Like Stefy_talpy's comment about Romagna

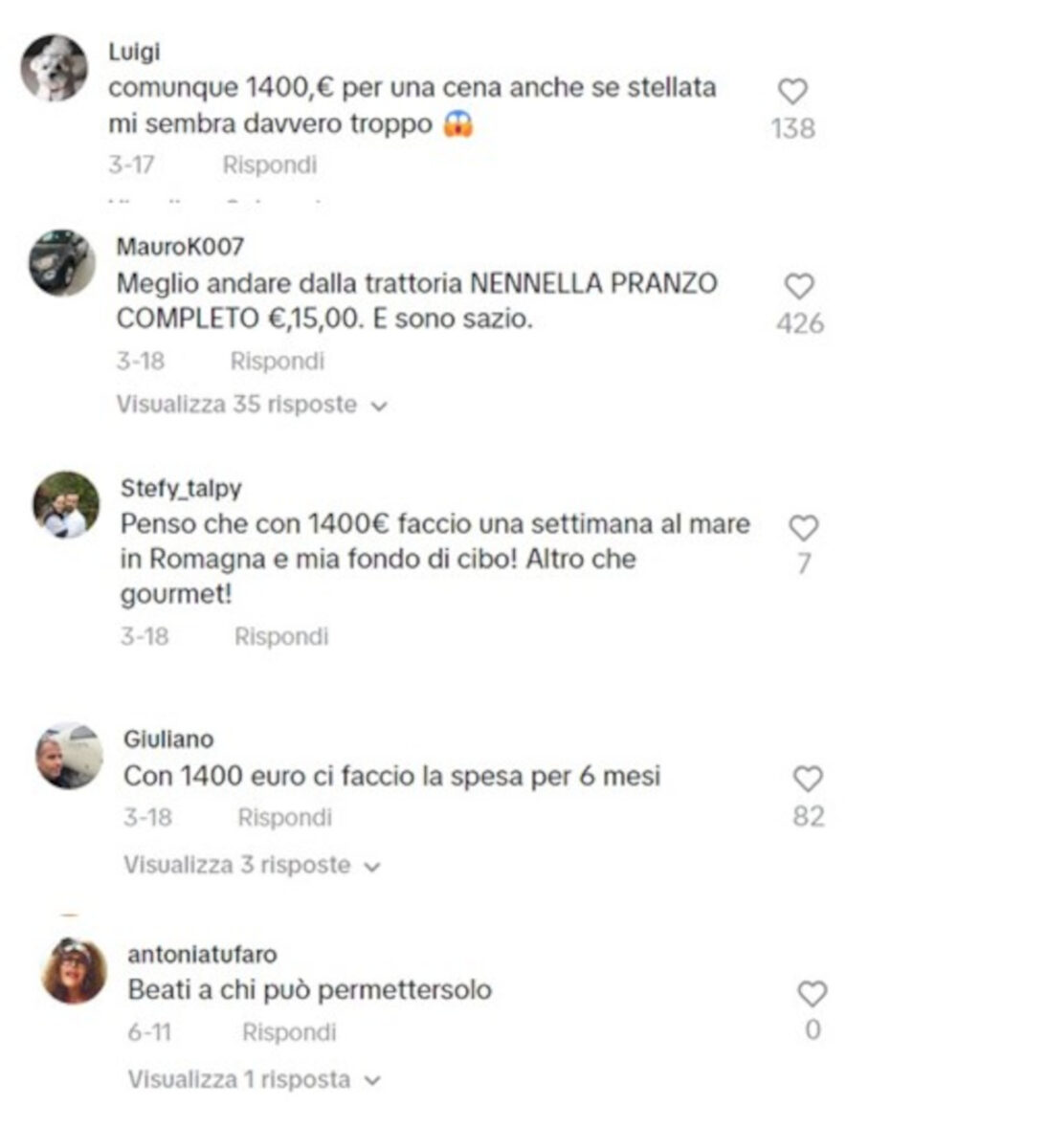tap(803, 528)
